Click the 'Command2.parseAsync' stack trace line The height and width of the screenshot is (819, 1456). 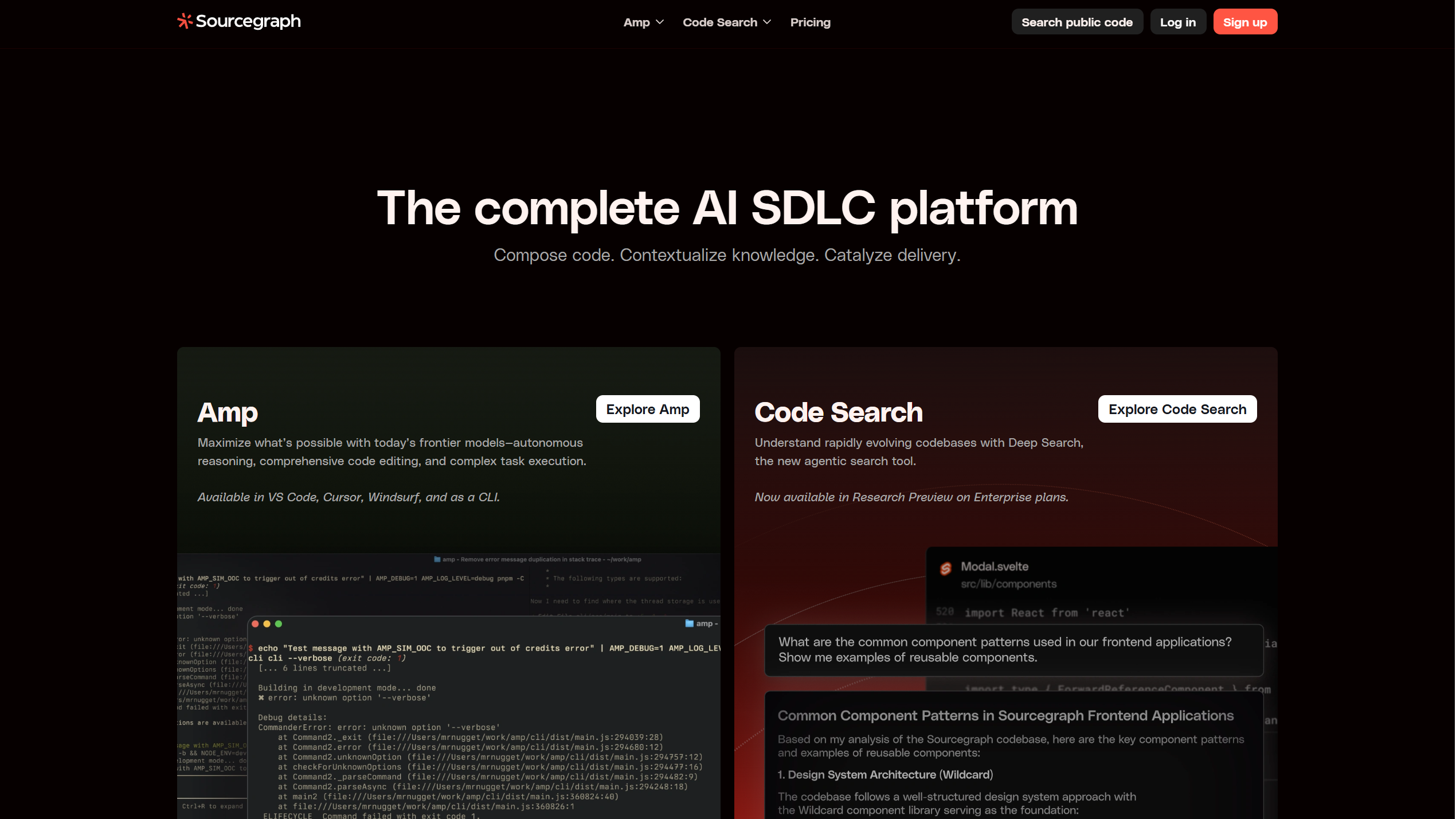(483, 787)
